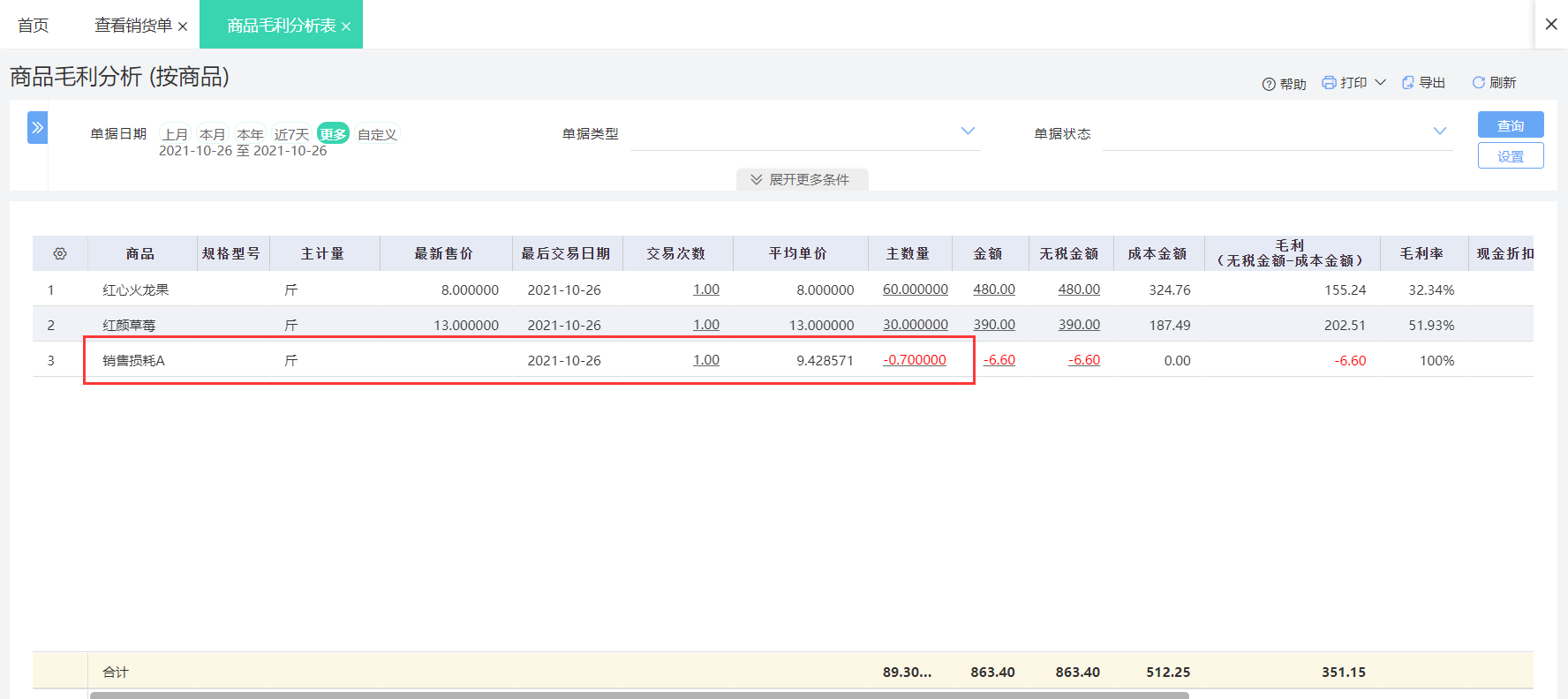
Task: Click the 设置 button
Action: pos(1511,155)
